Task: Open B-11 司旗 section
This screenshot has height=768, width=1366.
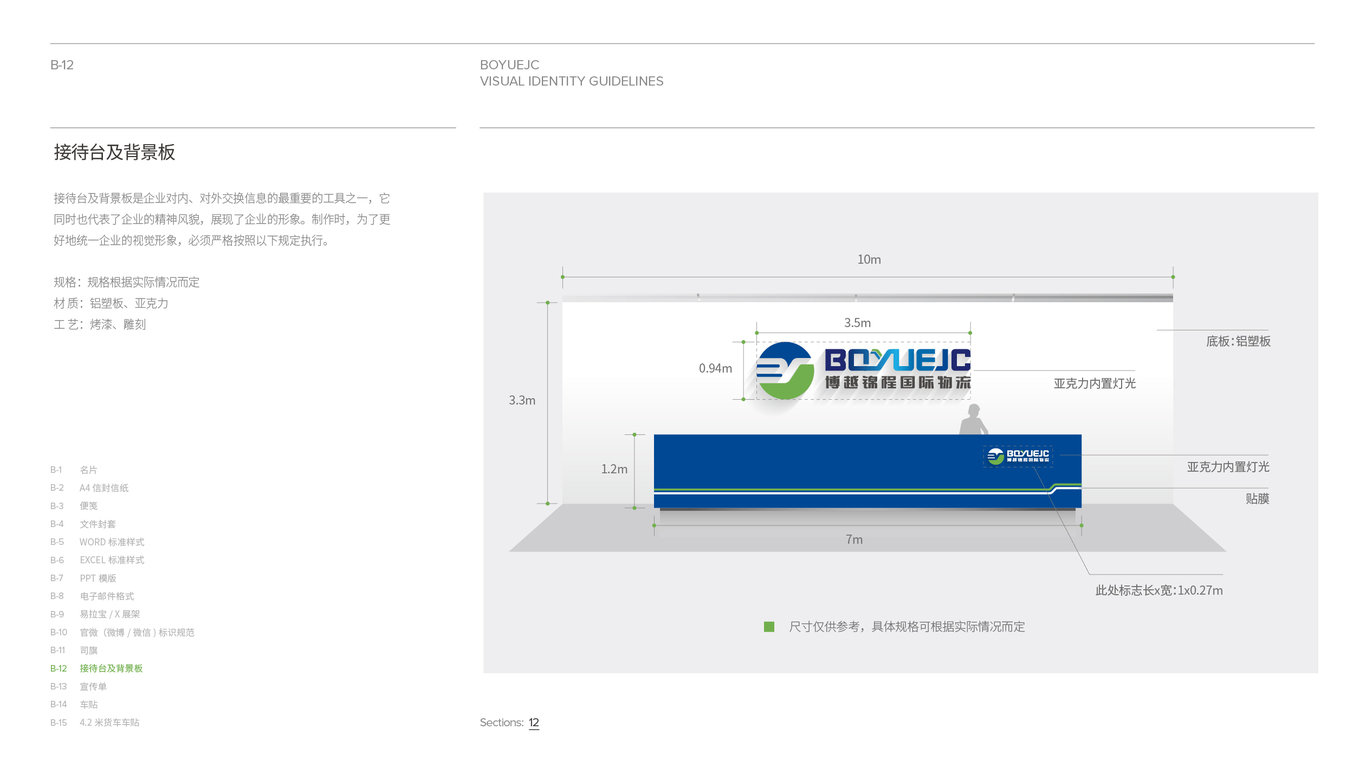Action: click(x=74, y=650)
